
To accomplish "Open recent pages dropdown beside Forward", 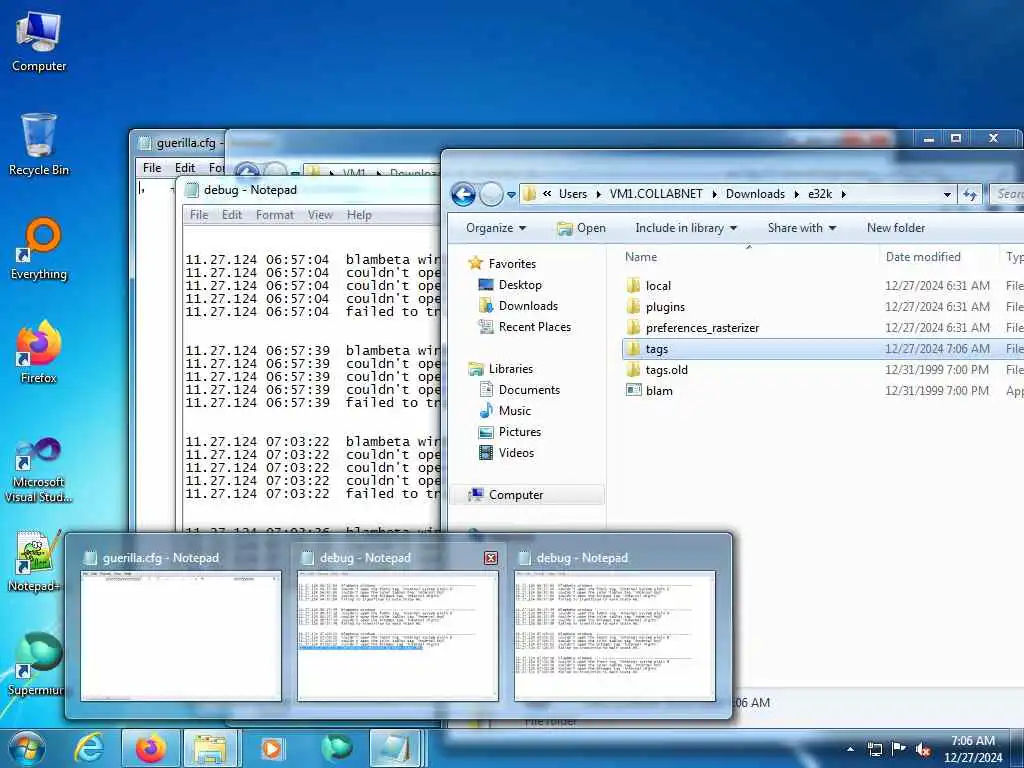I will [x=511, y=195].
